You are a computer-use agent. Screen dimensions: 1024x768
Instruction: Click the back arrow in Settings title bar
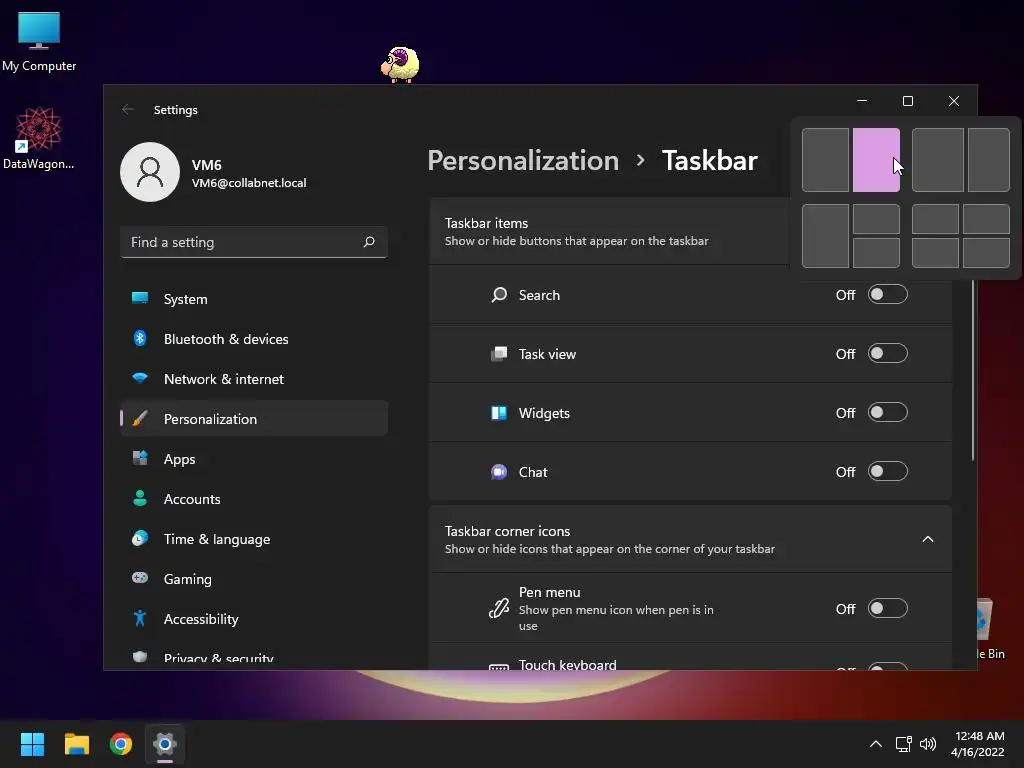[128, 110]
